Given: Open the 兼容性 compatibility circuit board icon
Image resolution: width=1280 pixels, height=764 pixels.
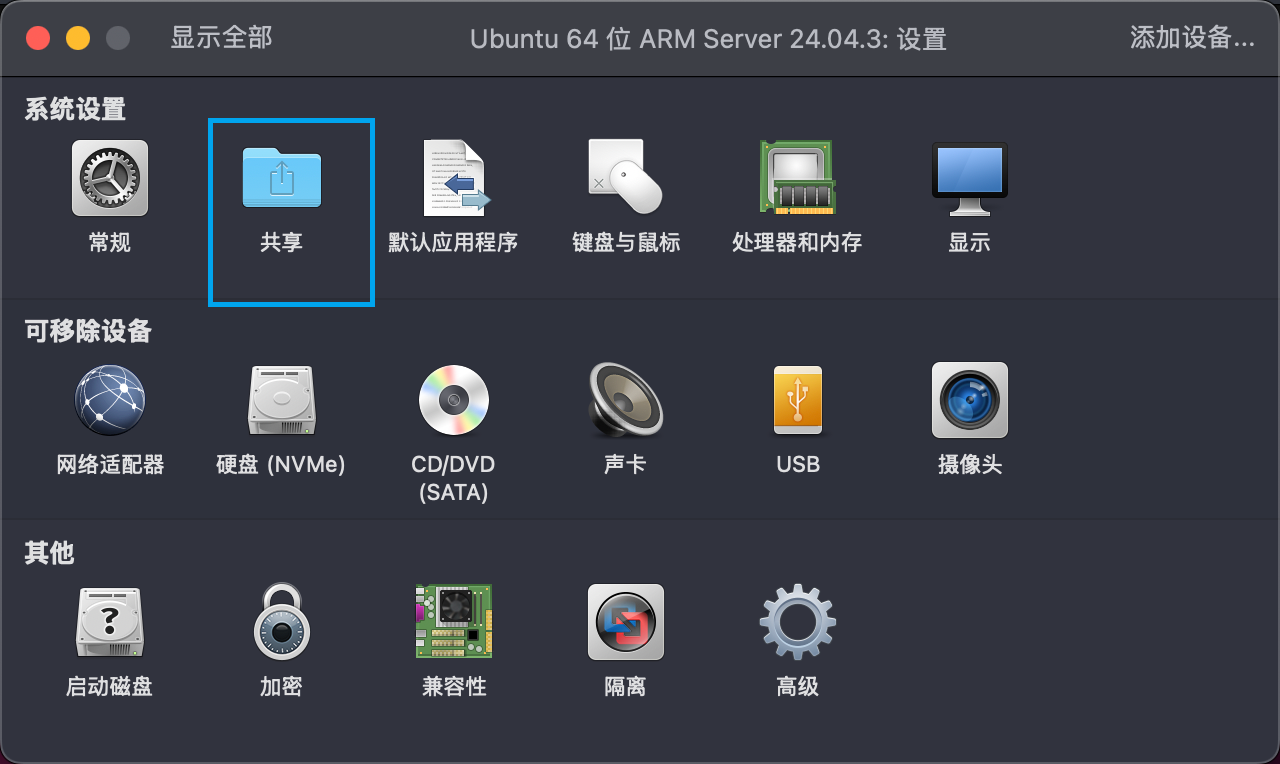Looking at the screenshot, I should (x=454, y=622).
